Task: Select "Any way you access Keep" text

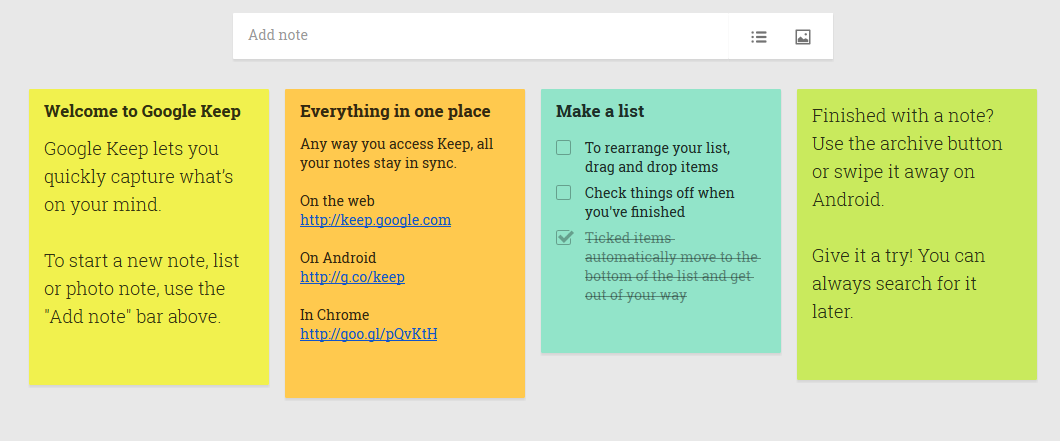Action: (x=397, y=154)
